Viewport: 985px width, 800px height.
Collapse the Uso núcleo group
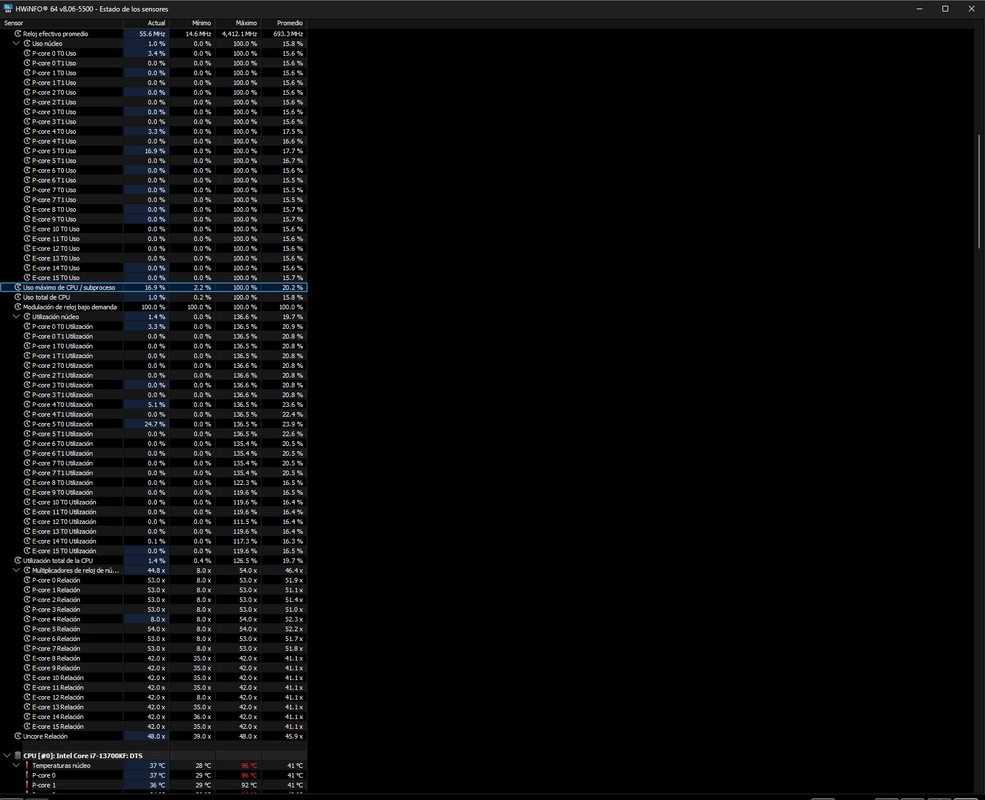(x=16, y=44)
